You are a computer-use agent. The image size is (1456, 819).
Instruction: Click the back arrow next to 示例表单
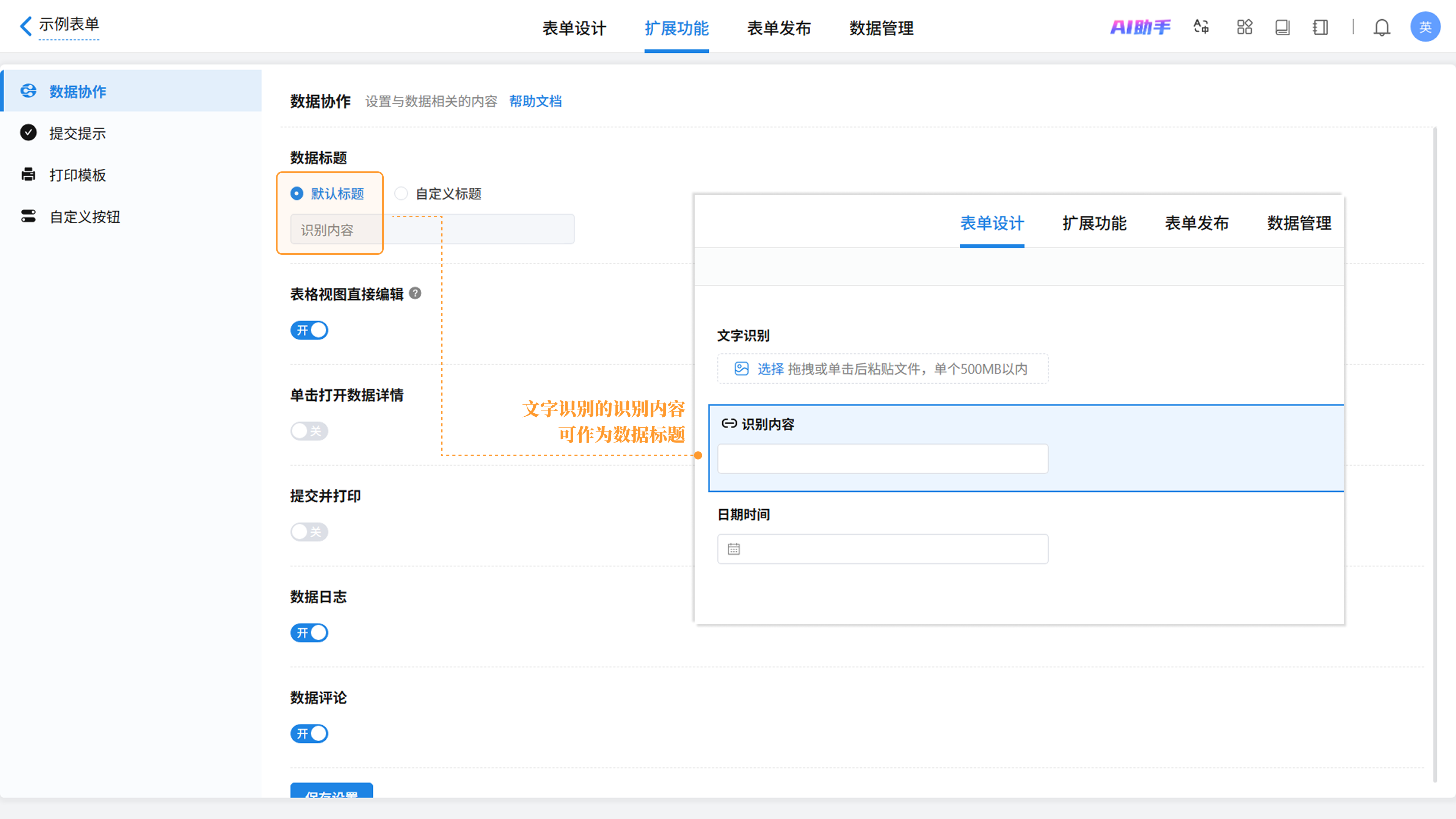pos(25,26)
